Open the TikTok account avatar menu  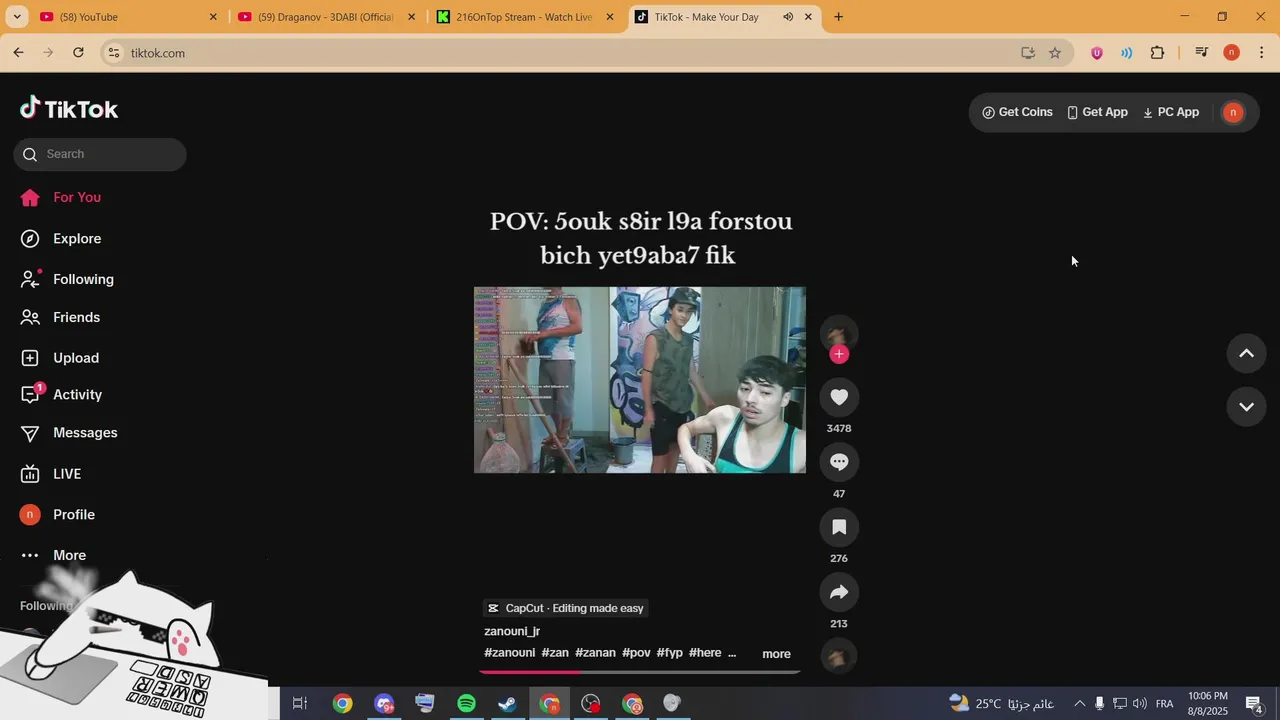pos(1233,112)
